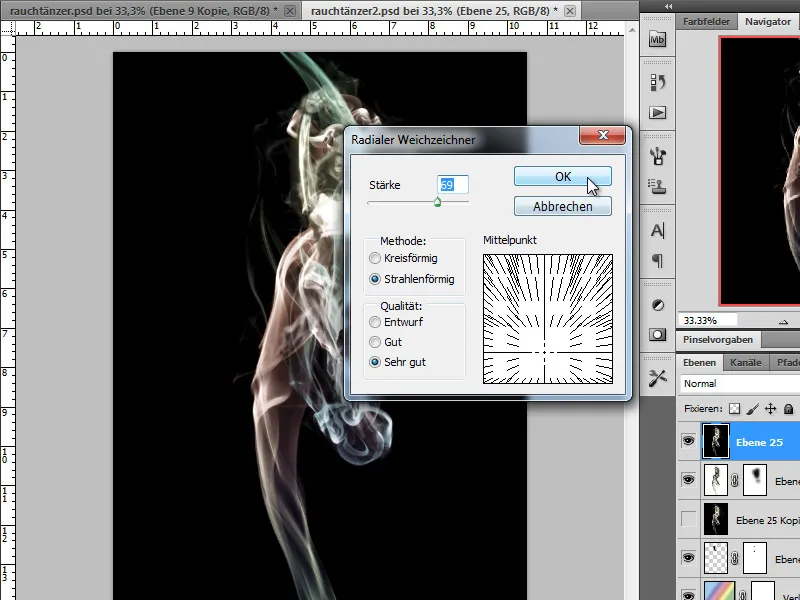Switch to the Kanäle tab
Screen dimensions: 800x600
745,363
